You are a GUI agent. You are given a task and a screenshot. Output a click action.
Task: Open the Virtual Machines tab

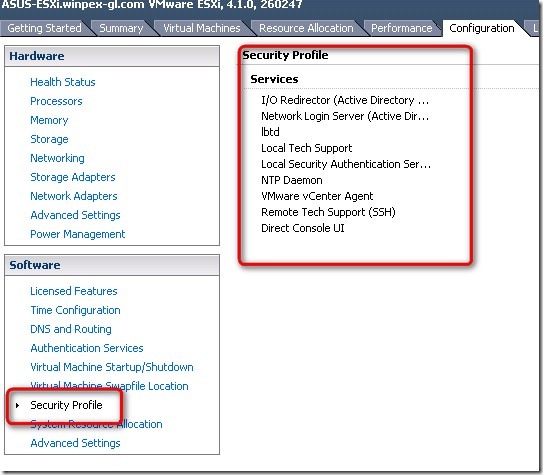[x=202, y=28]
